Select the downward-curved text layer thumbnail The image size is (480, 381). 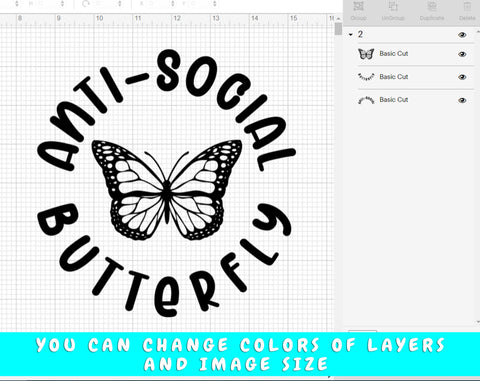[366, 77]
